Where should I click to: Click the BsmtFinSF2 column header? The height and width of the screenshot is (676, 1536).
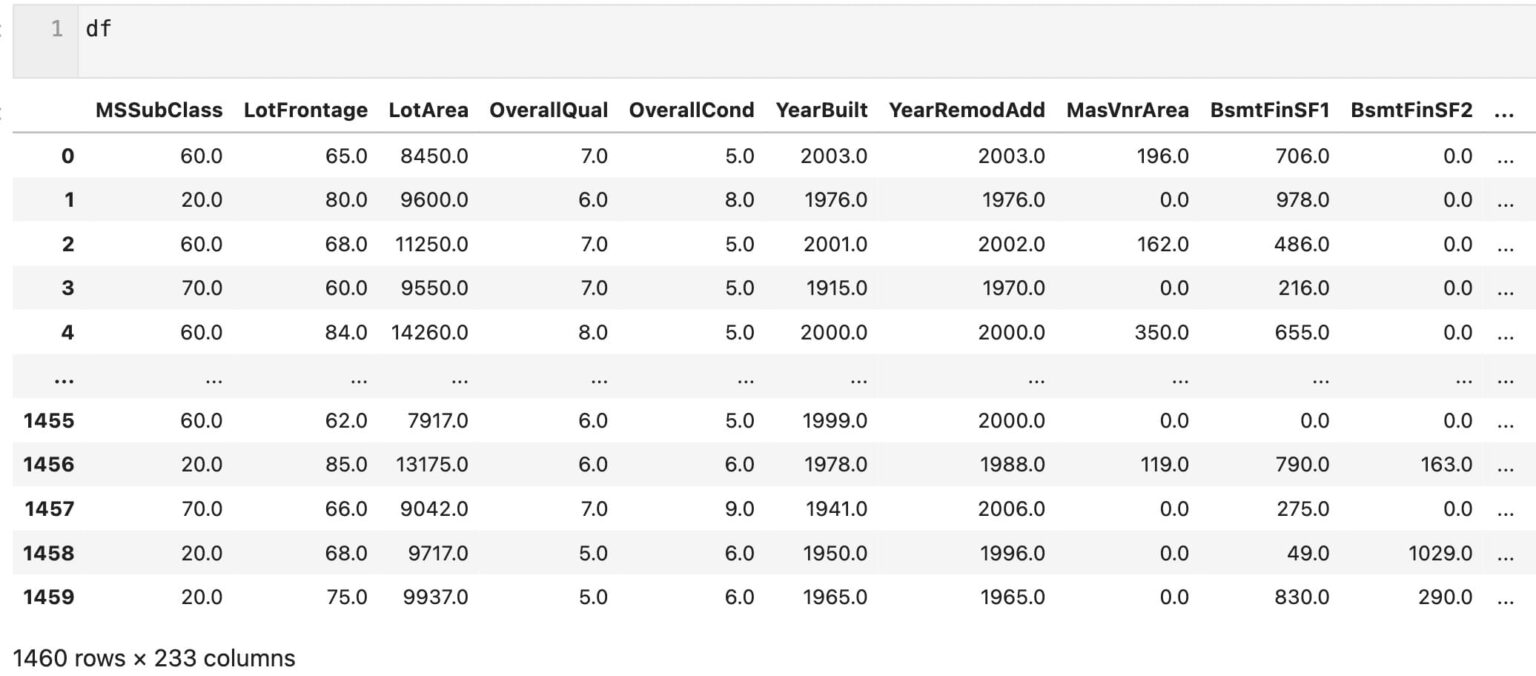pyautogui.click(x=1411, y=111)
